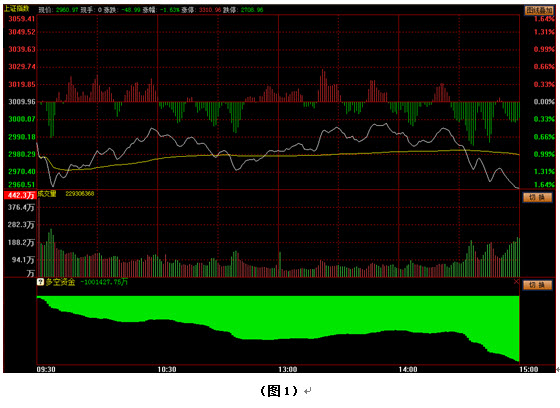Click the 10:30 time axis marker

click(167, 369)
